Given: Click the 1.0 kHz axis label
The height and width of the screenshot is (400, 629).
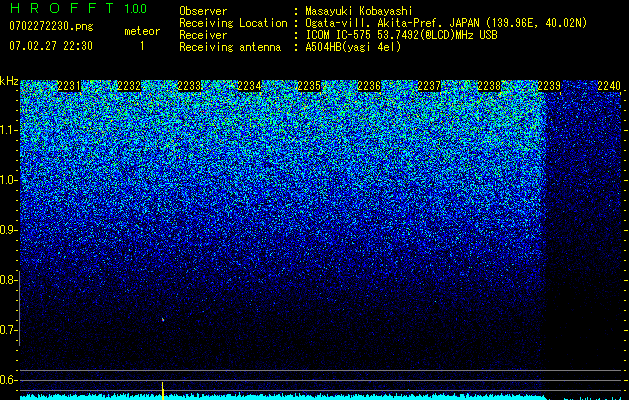Looking at the screenshot, I should tap(7, 180).
